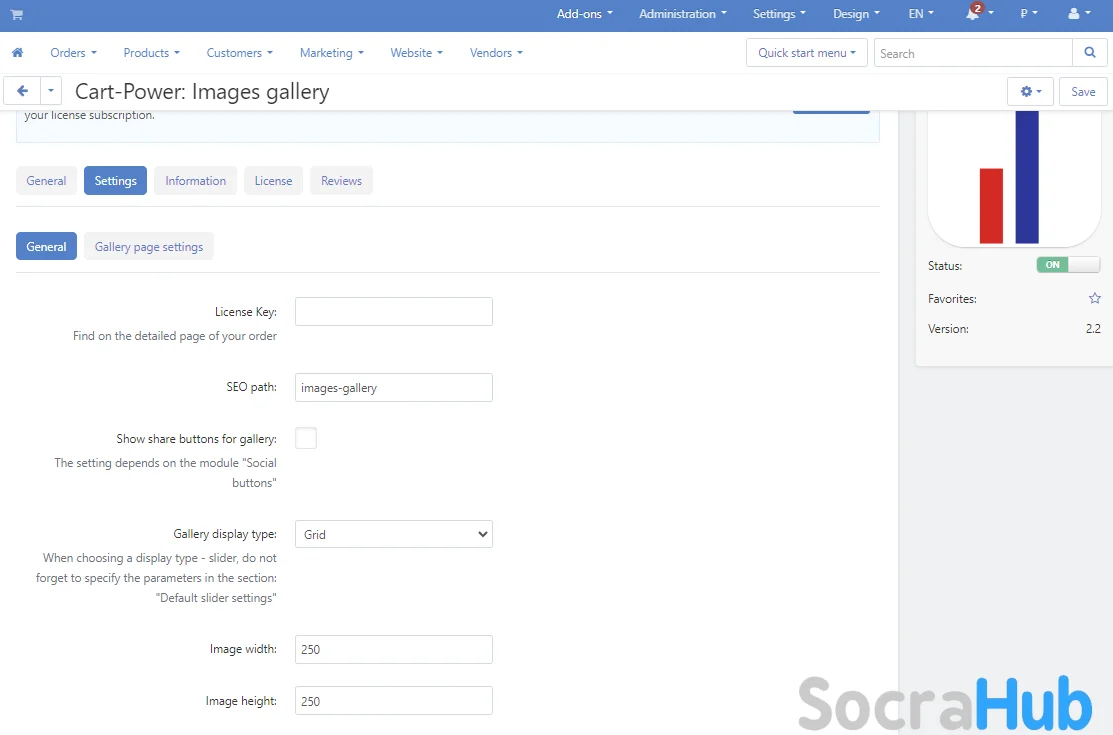Toggle the add-on Status ON switch

tap(1067, 265)
